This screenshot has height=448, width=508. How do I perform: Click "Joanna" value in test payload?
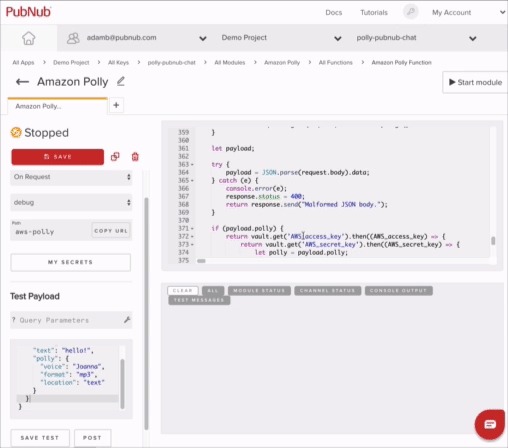click(87, 366)
